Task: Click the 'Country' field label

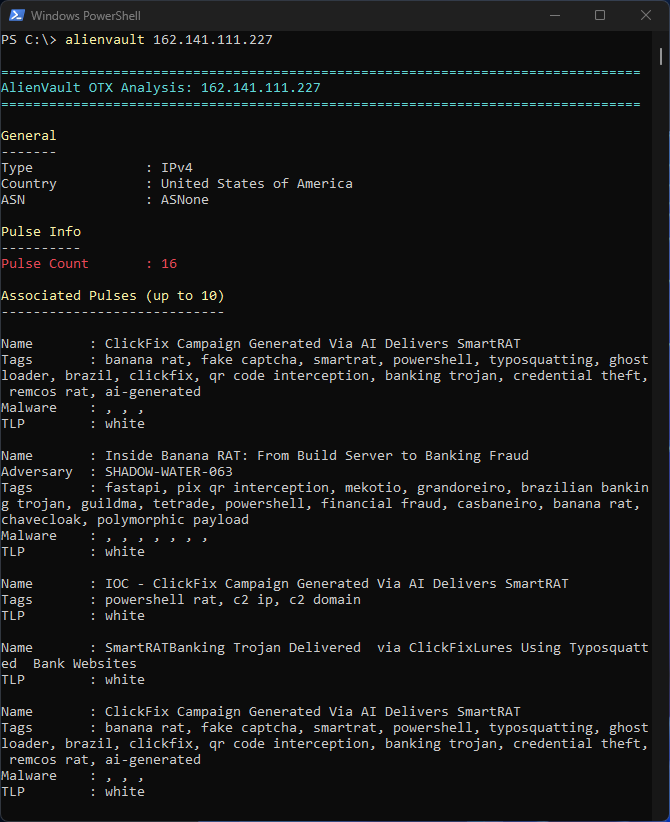Action: pyautogui.click(x=28, y=183)
